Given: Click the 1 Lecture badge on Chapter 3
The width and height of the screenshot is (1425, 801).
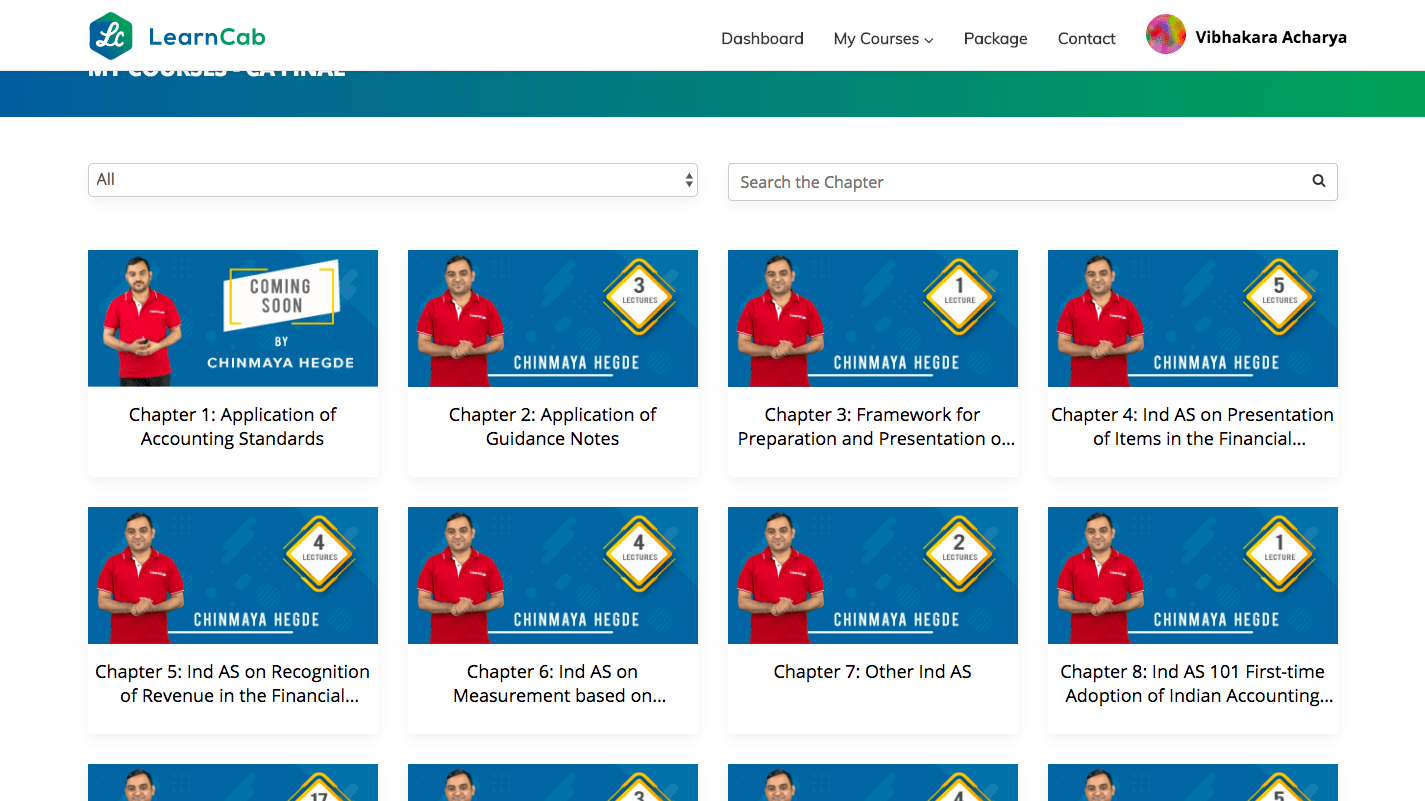Looking at the screenshot, I should tap(959, 291).
